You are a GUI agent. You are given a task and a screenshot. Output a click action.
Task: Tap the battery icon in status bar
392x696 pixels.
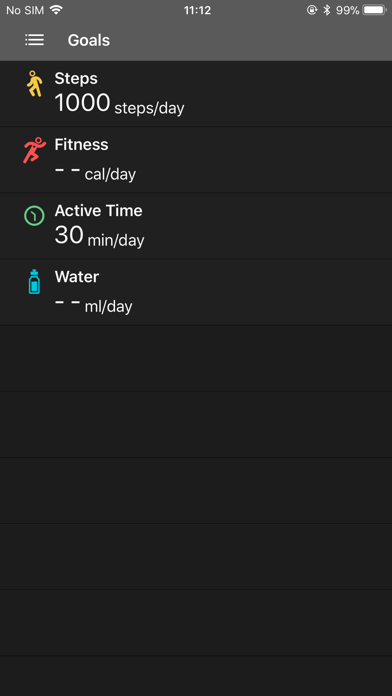click(375, 10)
